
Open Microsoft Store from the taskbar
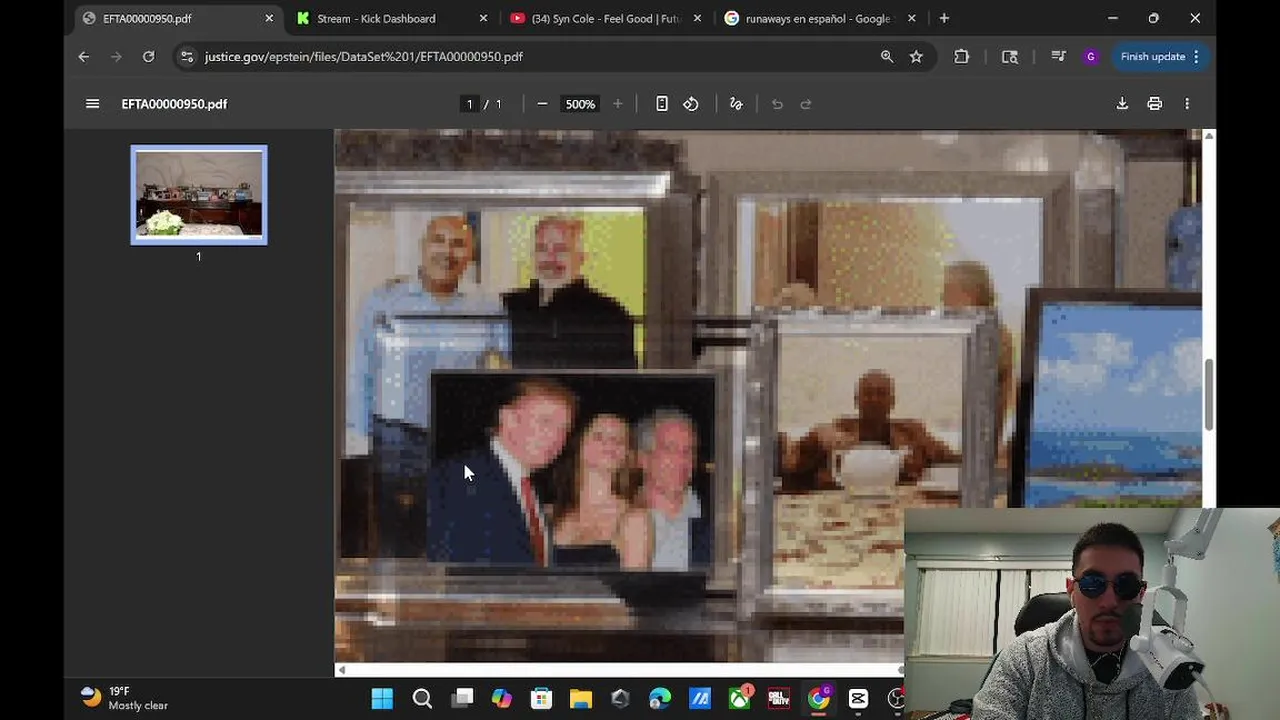pos(541,699)
